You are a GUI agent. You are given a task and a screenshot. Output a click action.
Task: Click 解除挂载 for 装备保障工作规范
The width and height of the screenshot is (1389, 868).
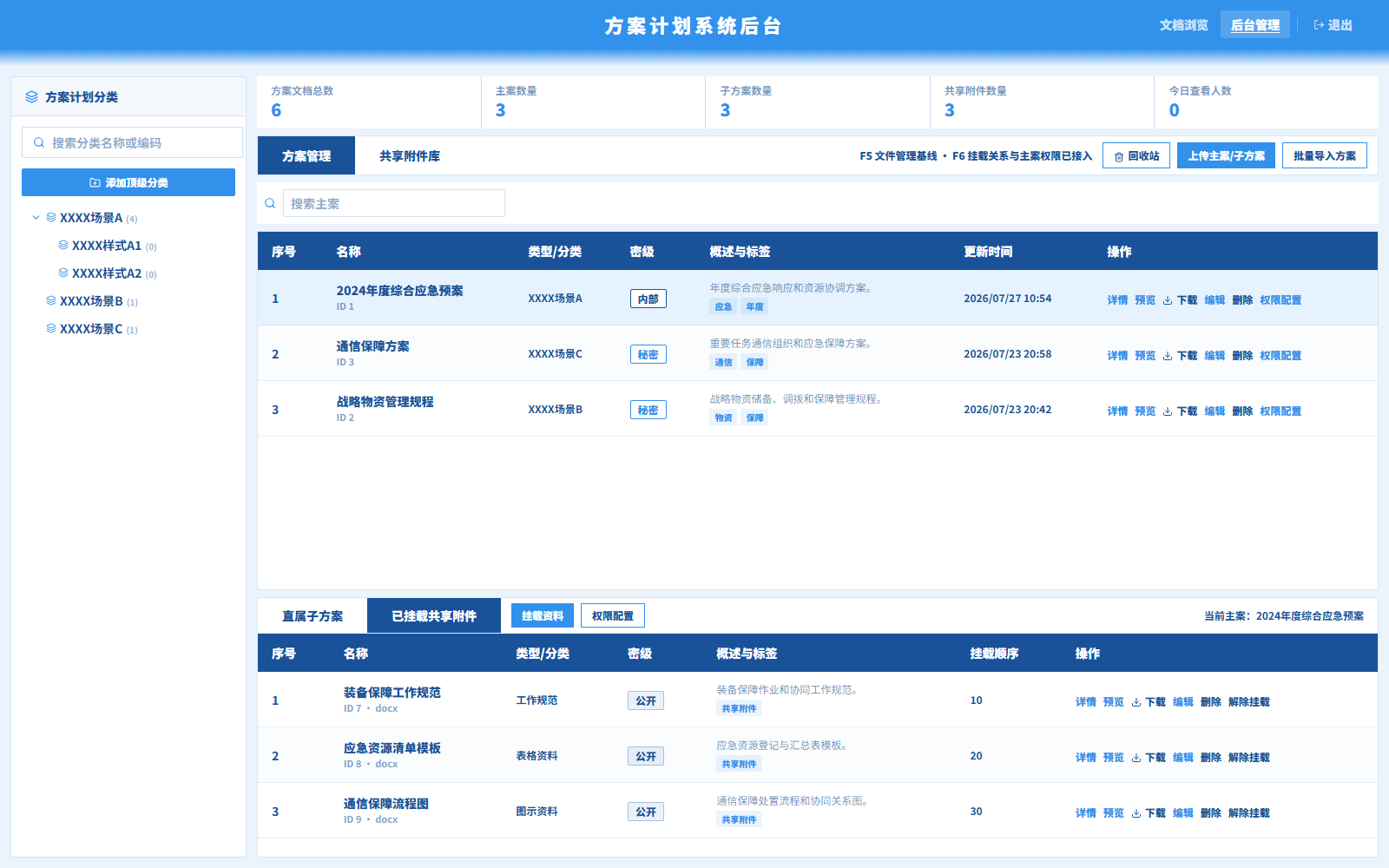pyautogui.click(x=1249, y=702)
